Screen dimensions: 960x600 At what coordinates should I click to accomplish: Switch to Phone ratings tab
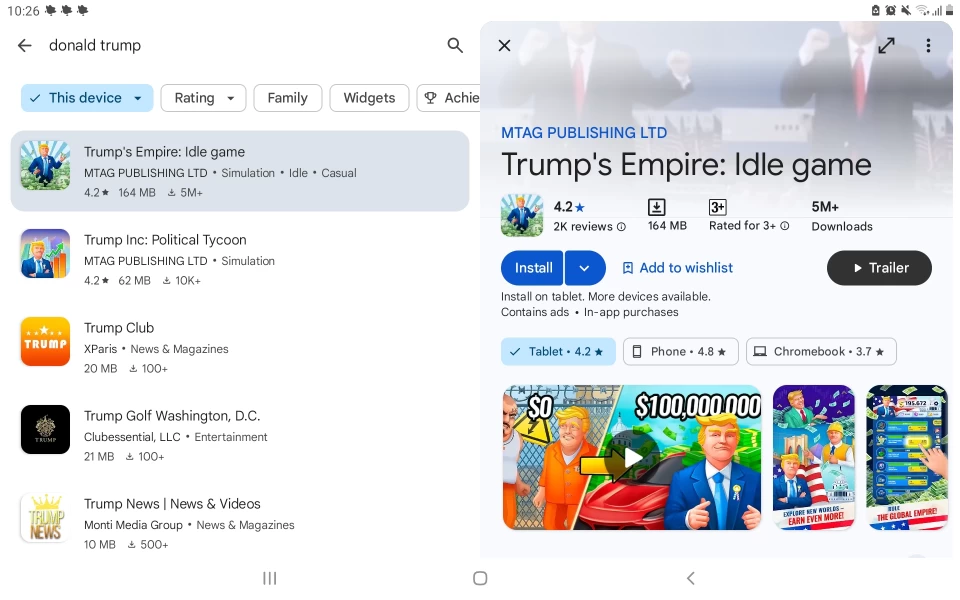(x=680, y=352)
